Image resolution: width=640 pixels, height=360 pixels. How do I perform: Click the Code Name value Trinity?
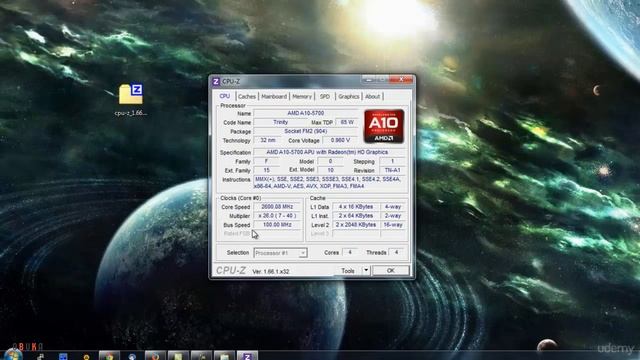click(x=280, y=122)
